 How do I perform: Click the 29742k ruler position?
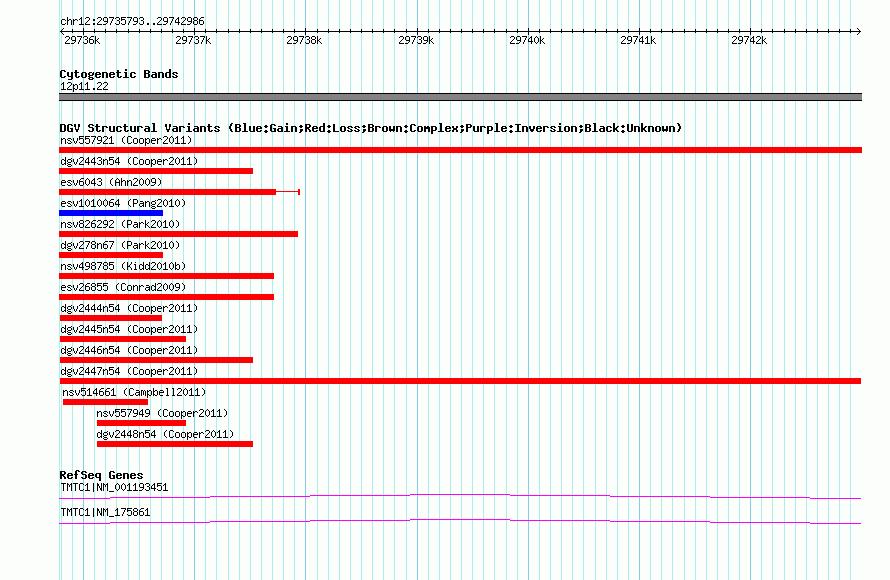[749, 40]
